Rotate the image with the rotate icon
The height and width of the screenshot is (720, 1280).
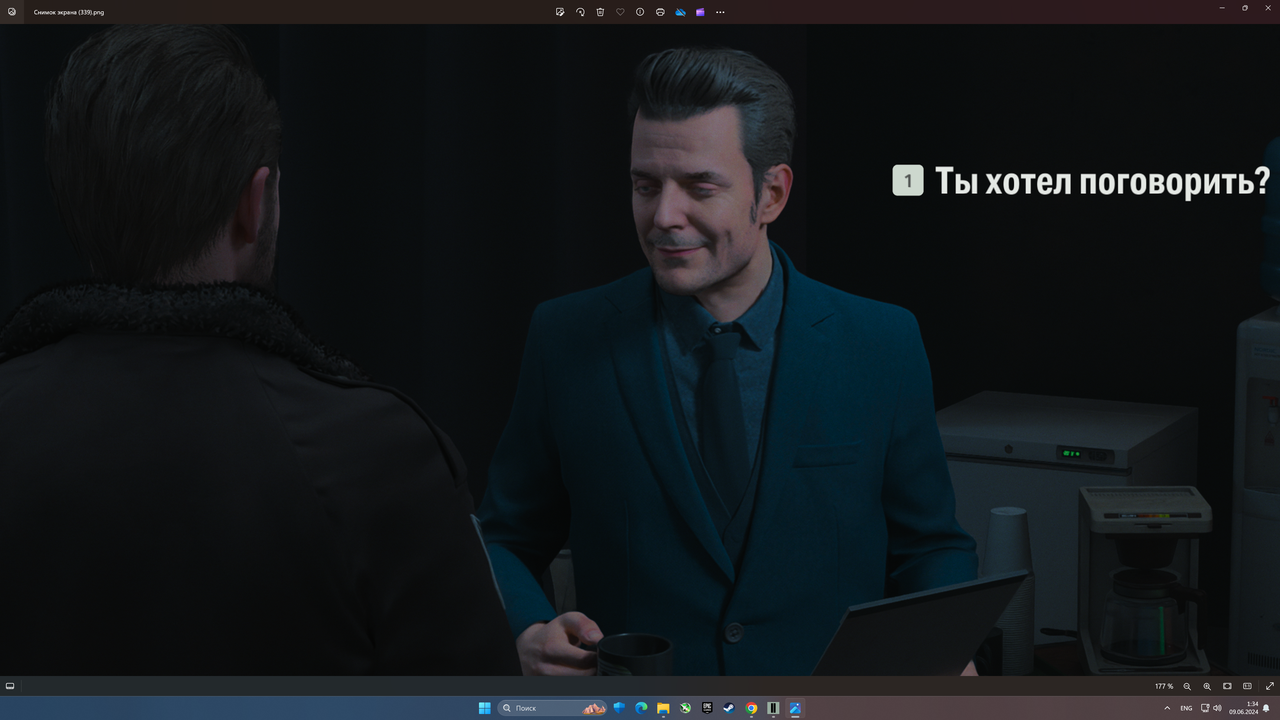[x=580, y=12]
